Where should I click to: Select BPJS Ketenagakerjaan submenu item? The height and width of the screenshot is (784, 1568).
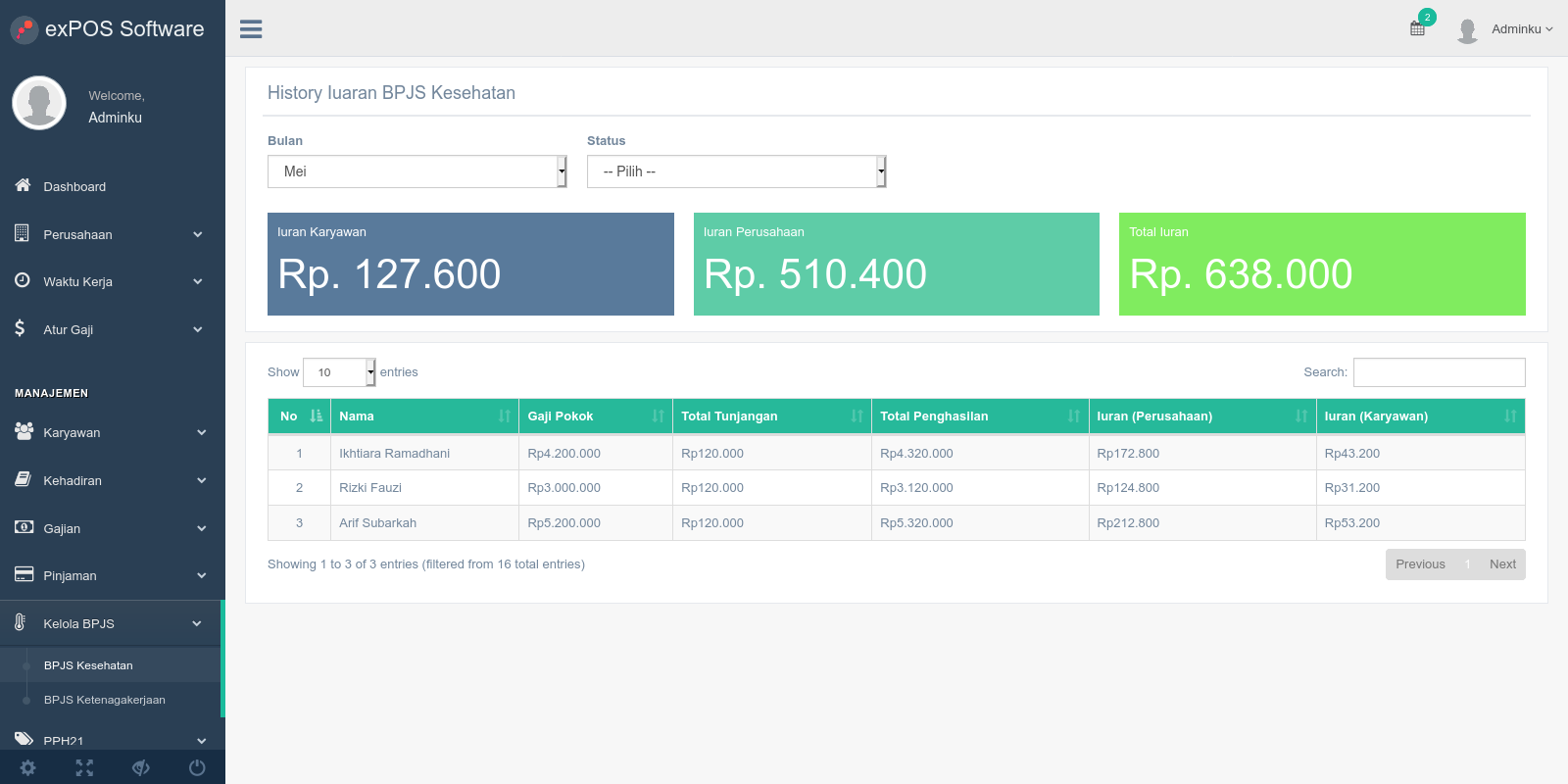coord(105,700)
